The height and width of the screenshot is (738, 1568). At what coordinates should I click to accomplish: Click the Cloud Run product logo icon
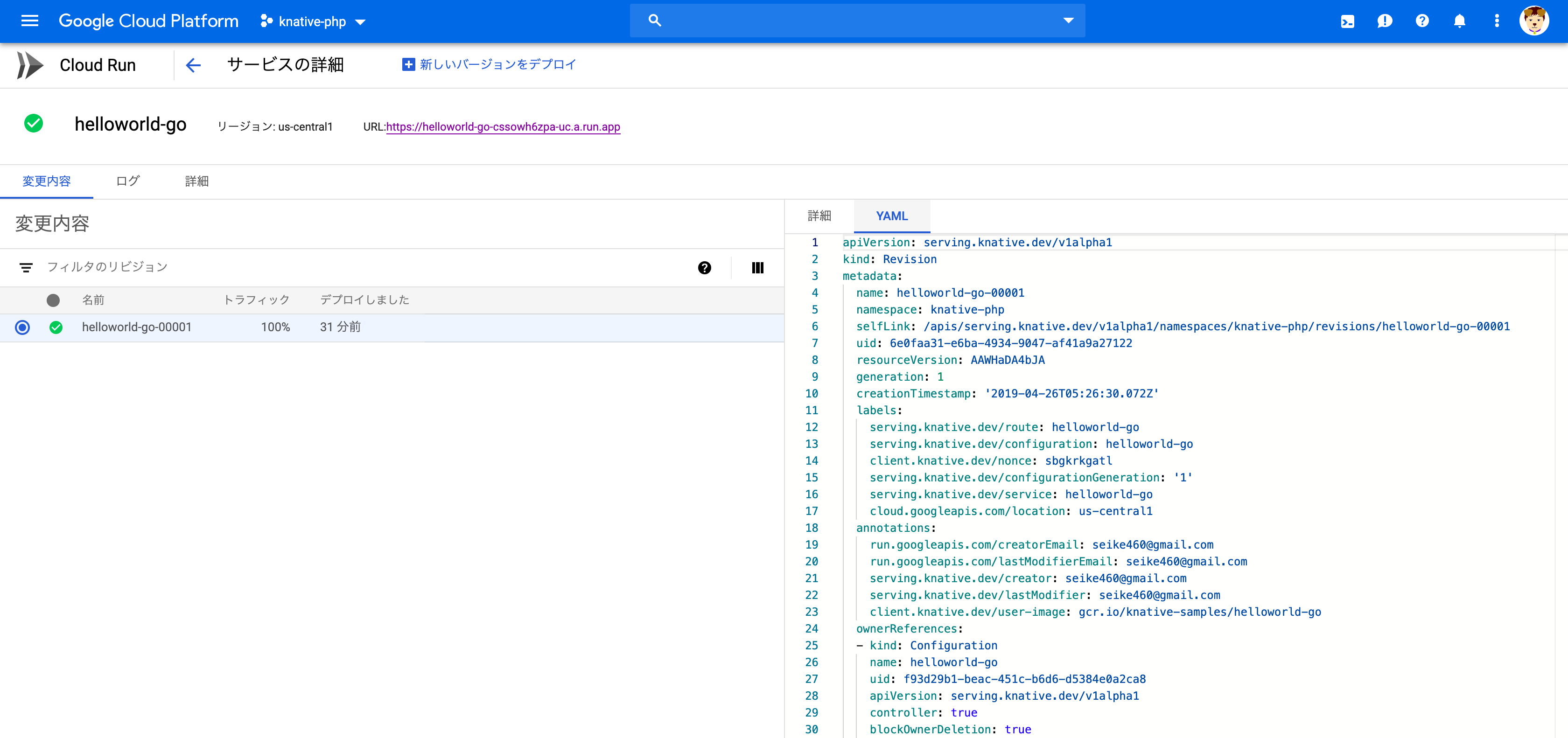(x=30, y=65)
